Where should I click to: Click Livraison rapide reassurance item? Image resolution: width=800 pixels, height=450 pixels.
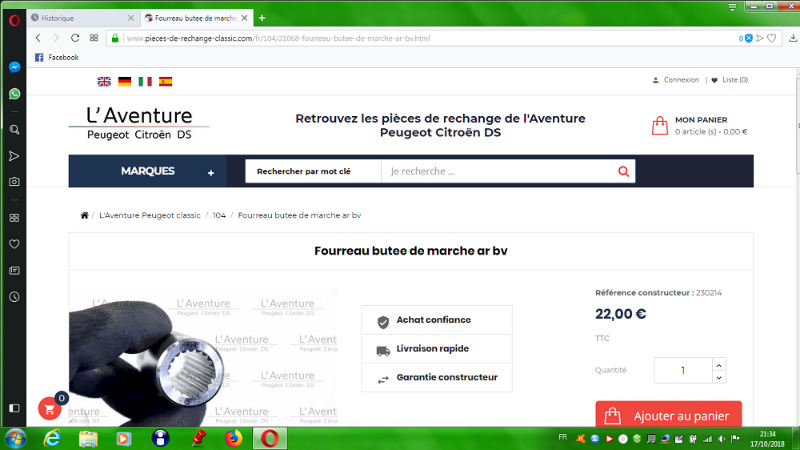pyautogui.click(x=437, y=349)
